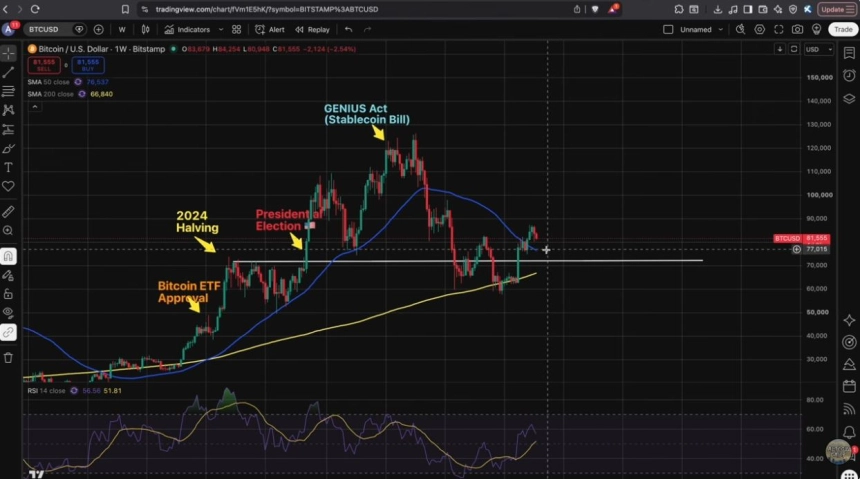Open the calendar panel in right sidebar
Image resolution: width=860 pixels, height=479 pixels.
pyautogui.click(x=849, y=386)
